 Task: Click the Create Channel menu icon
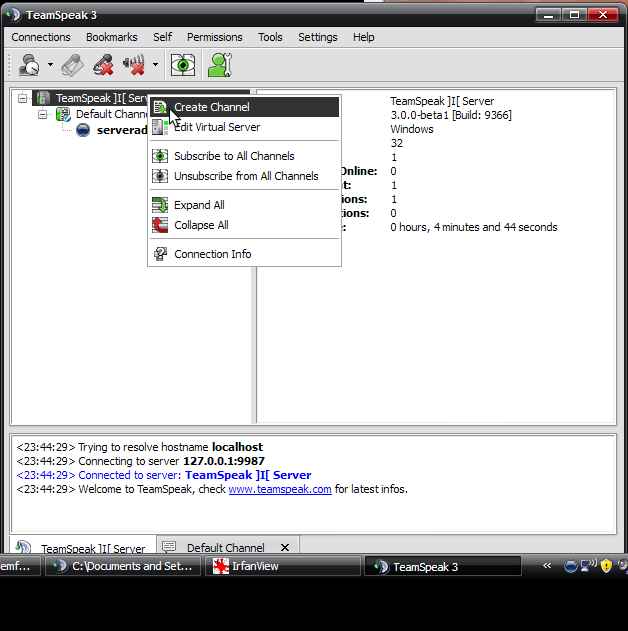coord(160,107)
